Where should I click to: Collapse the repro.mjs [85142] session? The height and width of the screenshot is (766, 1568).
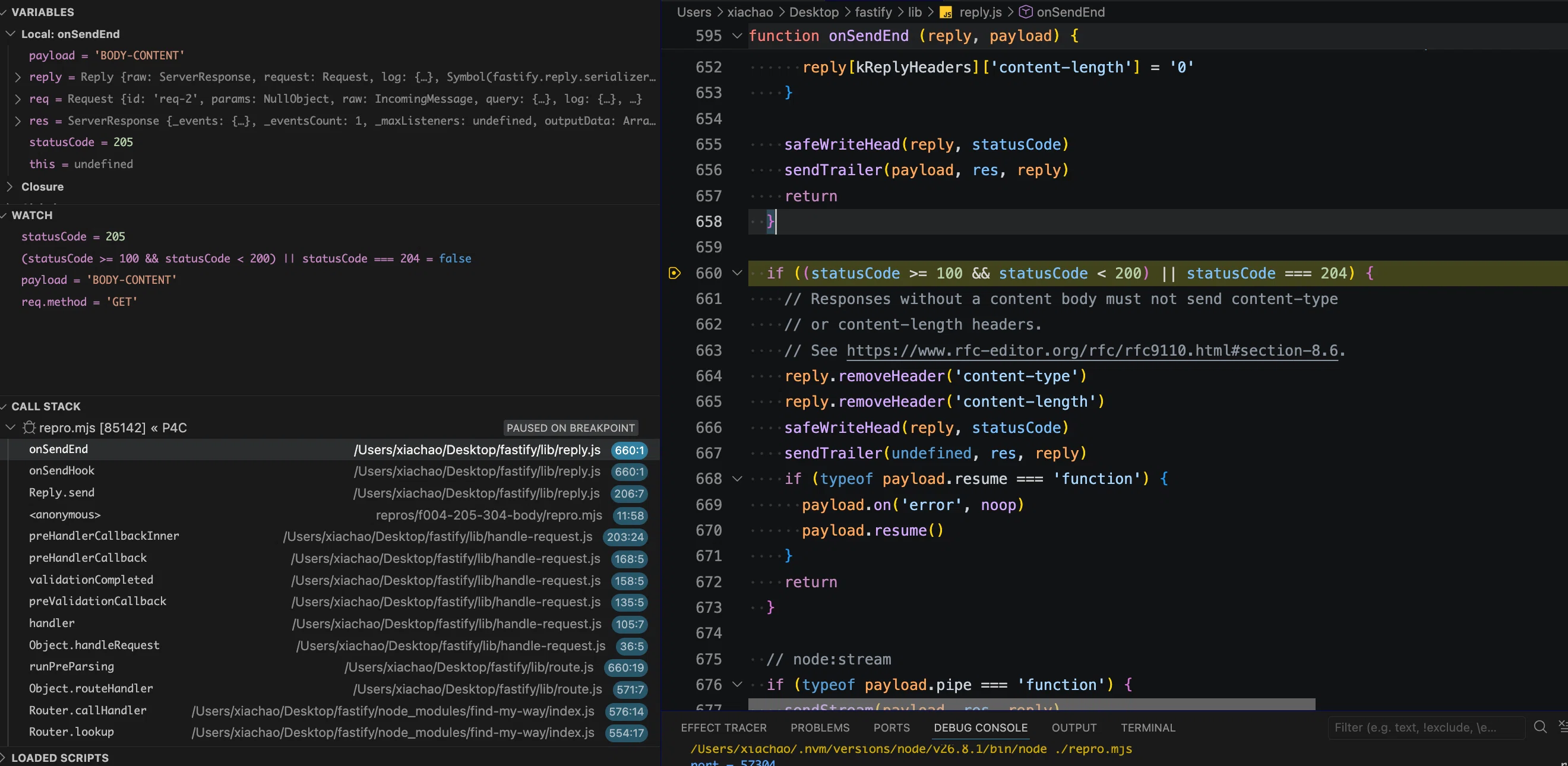10,428
